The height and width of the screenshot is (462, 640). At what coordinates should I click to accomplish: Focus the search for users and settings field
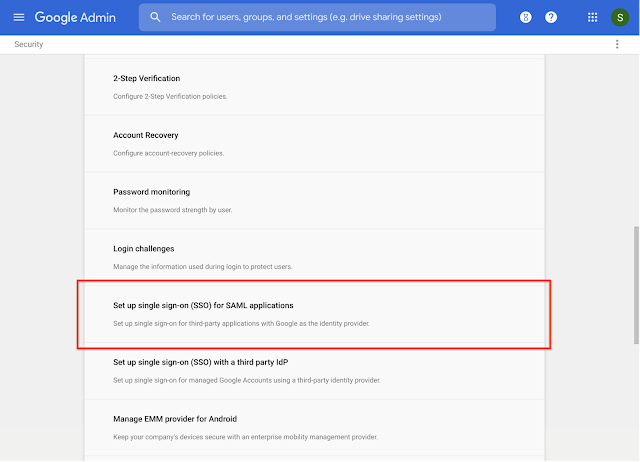pyautogui.click(x=317, y=17)
